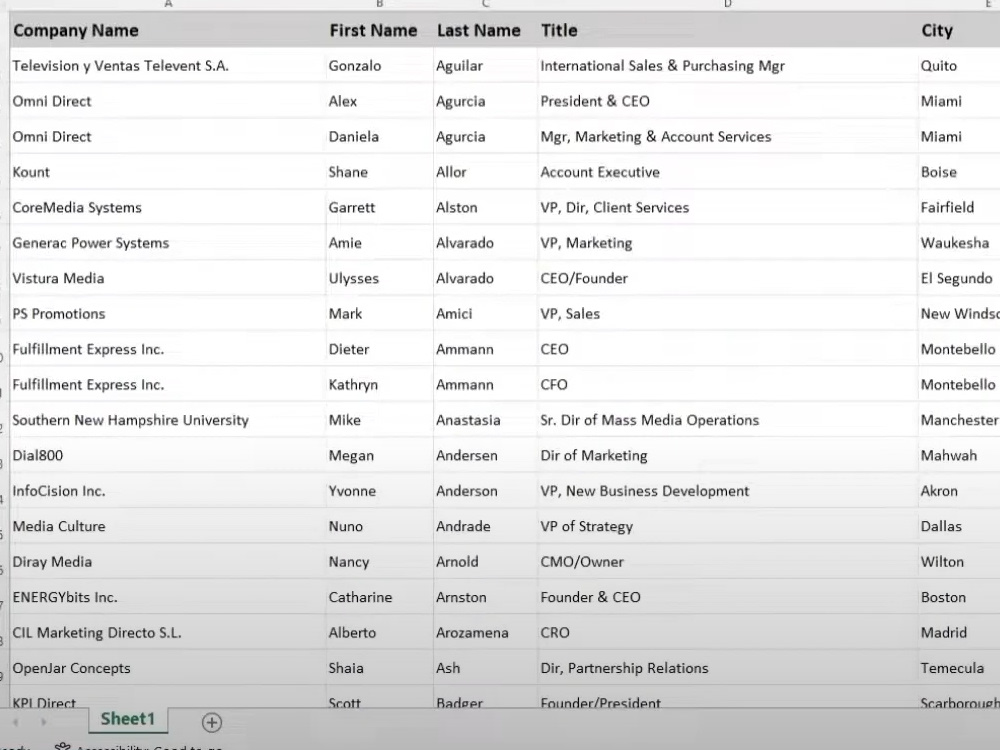Click the City header cell

(959, 31)
